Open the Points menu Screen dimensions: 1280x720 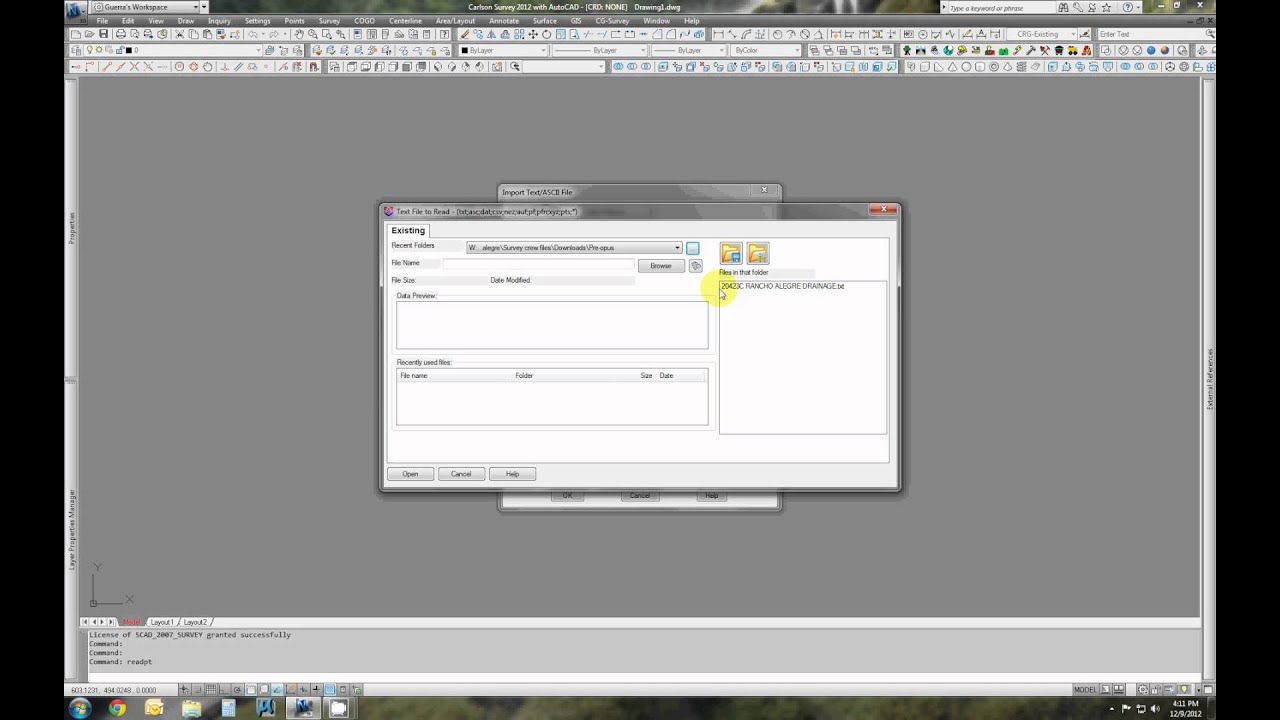294,21
